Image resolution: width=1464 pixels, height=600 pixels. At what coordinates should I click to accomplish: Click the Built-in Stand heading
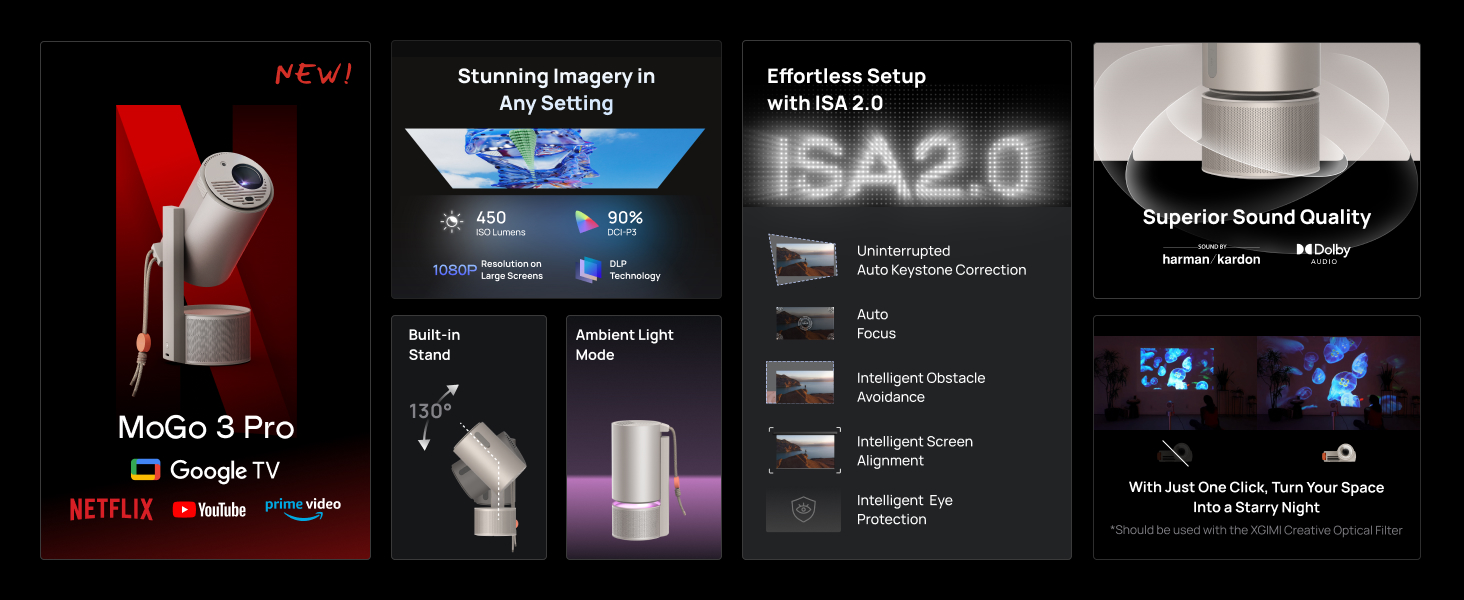(434, 345)
